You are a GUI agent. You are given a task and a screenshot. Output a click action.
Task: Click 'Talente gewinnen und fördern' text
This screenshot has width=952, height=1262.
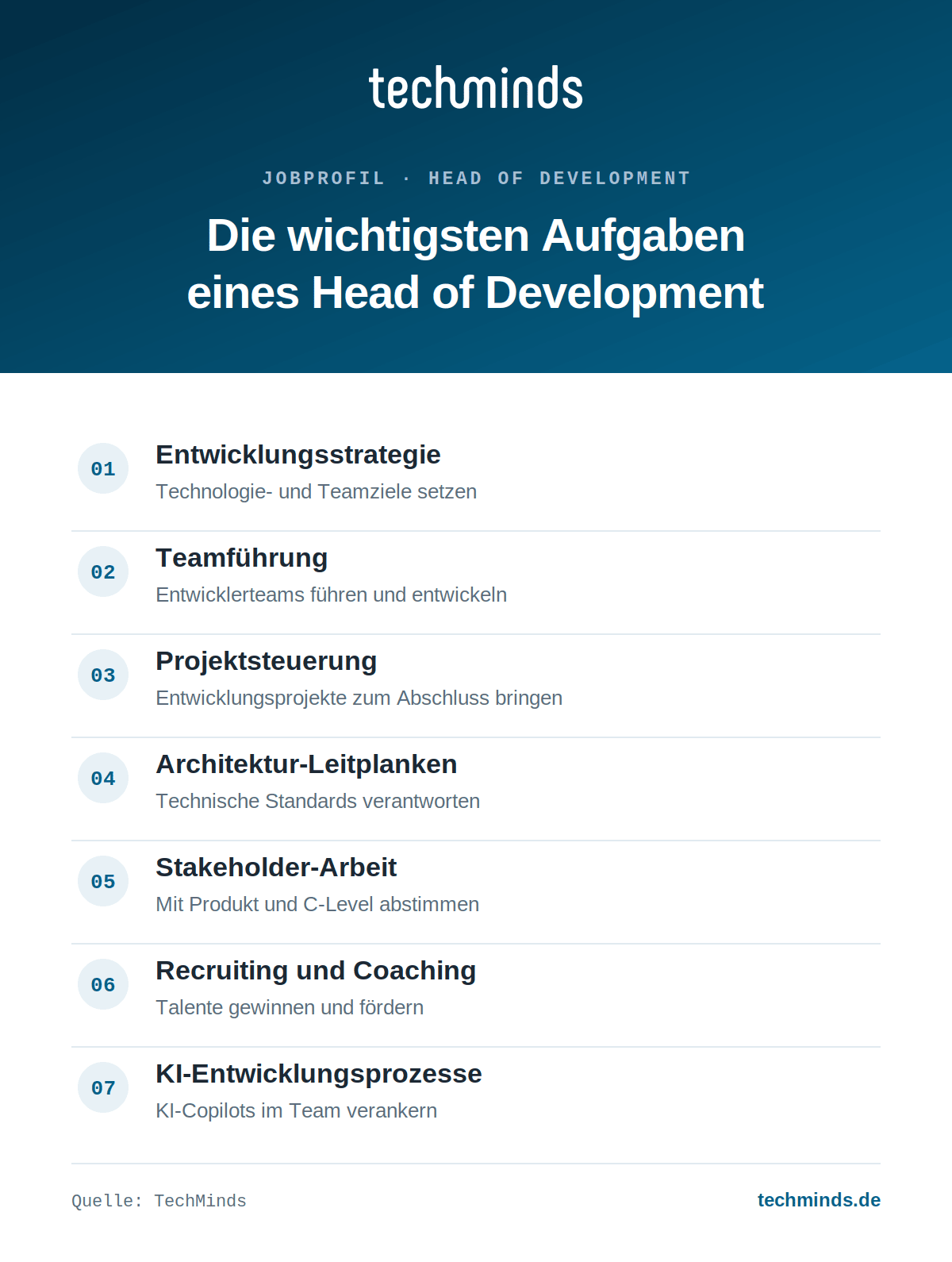click(x=290, y=1007)
